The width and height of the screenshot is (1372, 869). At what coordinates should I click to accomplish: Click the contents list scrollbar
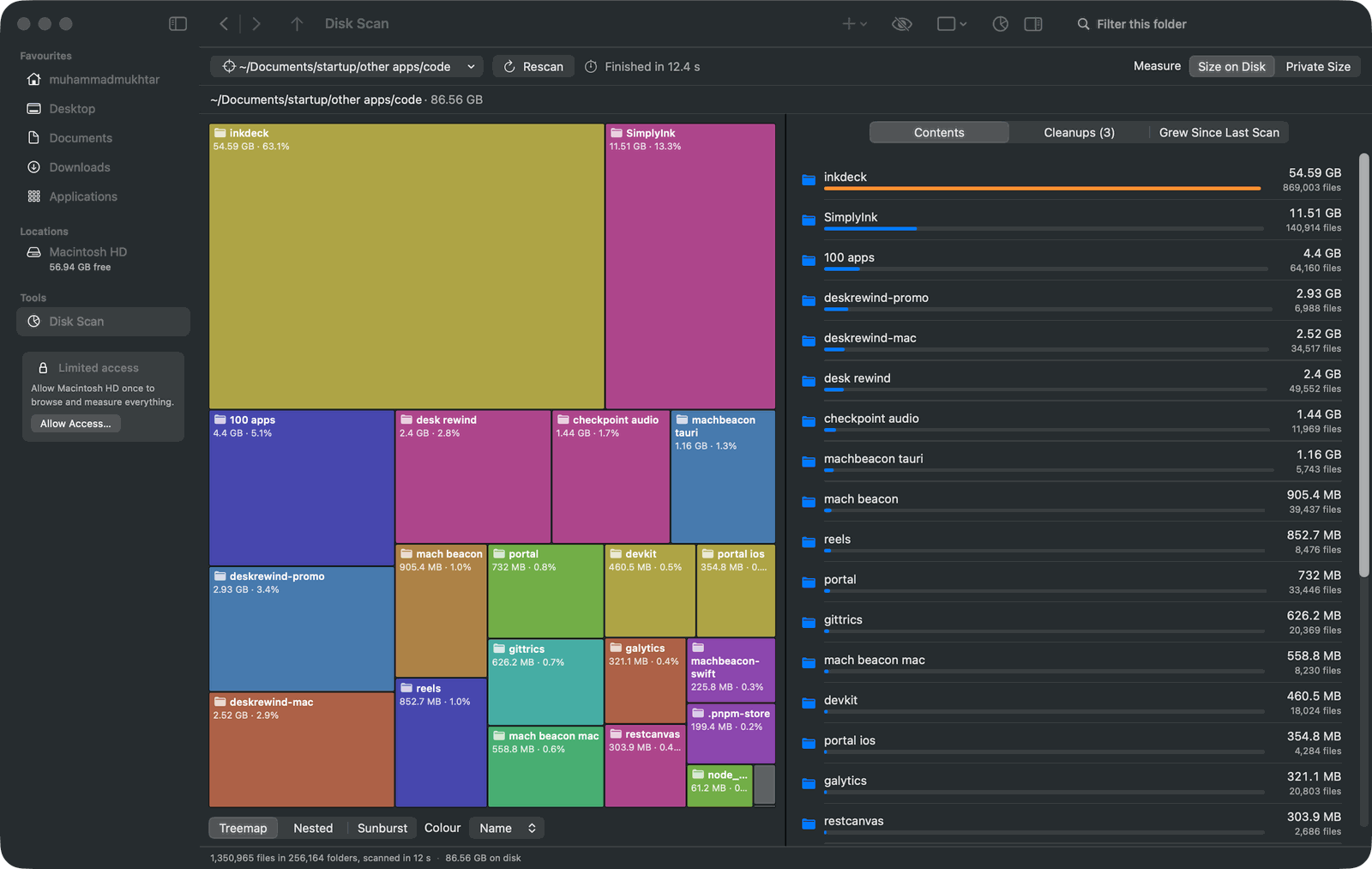pos(1363,365)
